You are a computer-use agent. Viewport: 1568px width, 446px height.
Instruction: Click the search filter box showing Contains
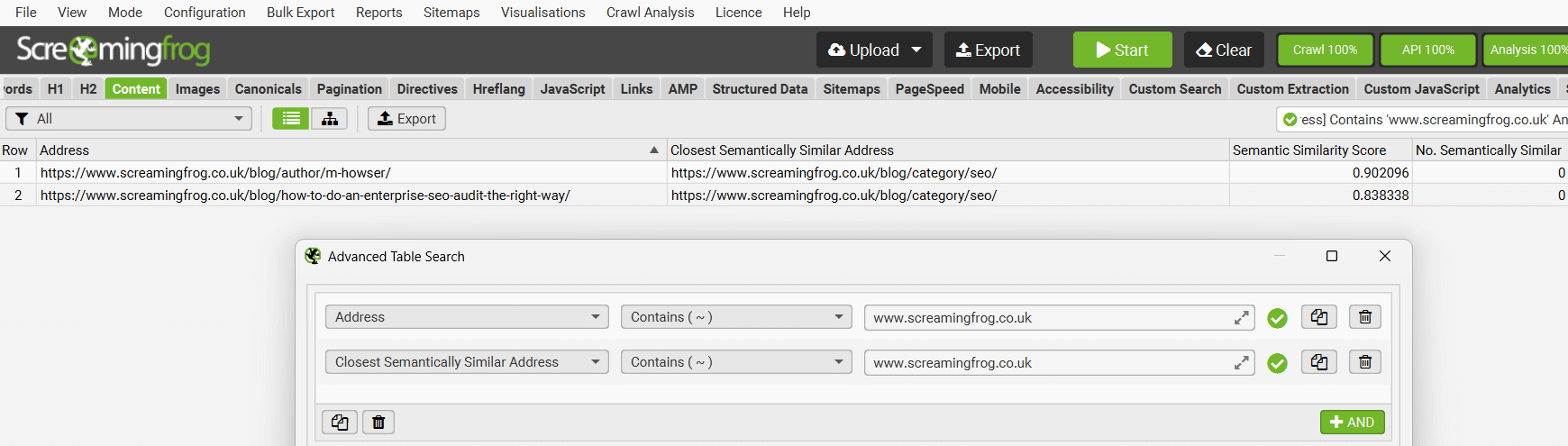coord(1424,119)
